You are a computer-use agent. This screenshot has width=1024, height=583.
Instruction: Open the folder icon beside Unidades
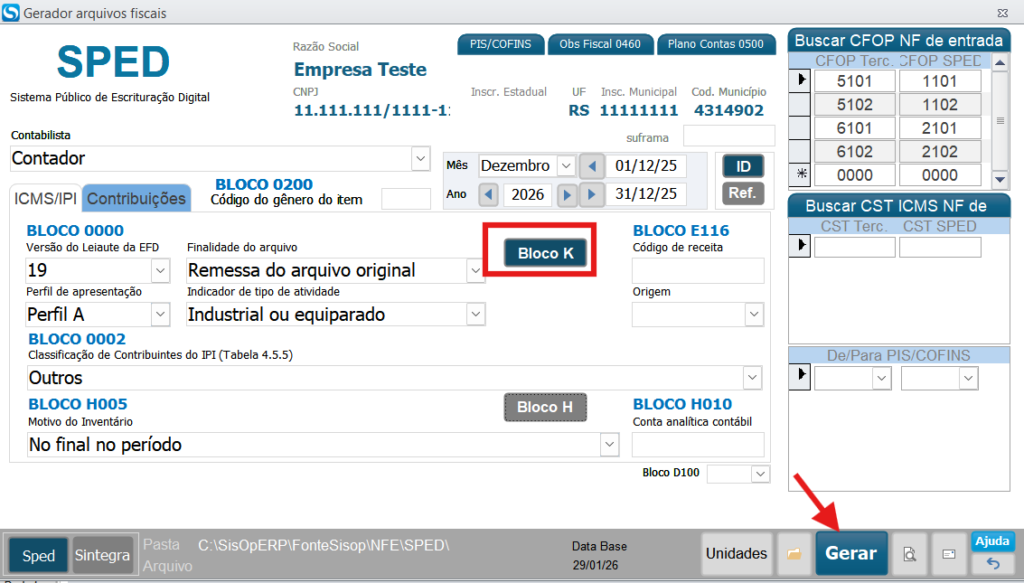tap(794, 553)
